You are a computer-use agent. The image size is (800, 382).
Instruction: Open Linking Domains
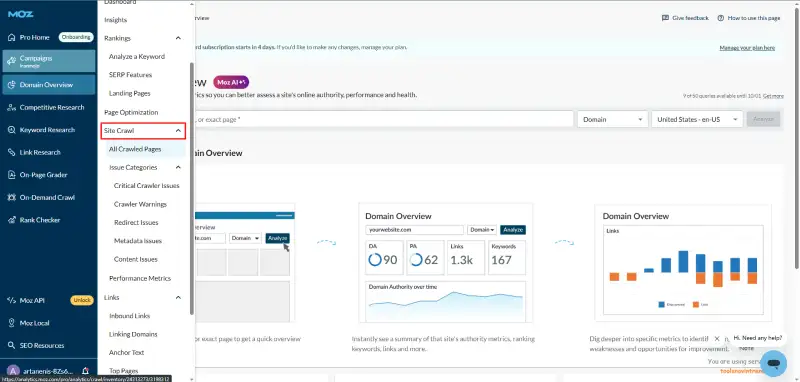click(133, 334)
